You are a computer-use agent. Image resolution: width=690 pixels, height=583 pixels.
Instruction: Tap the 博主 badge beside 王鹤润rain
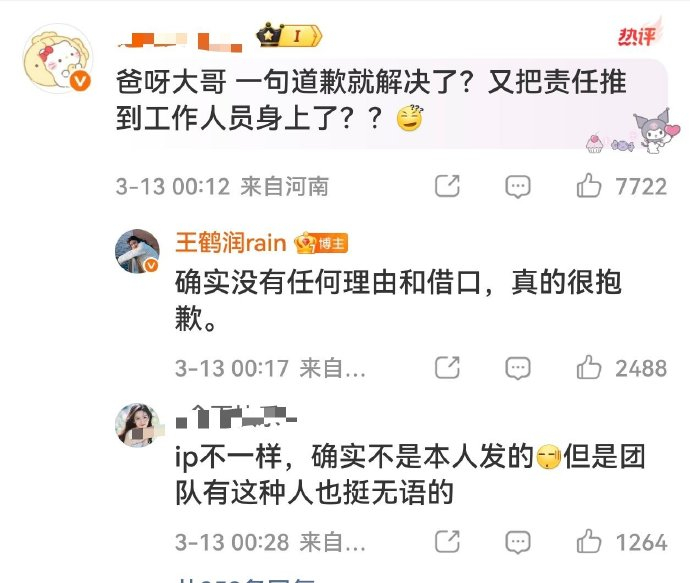[x=322, y=243]
